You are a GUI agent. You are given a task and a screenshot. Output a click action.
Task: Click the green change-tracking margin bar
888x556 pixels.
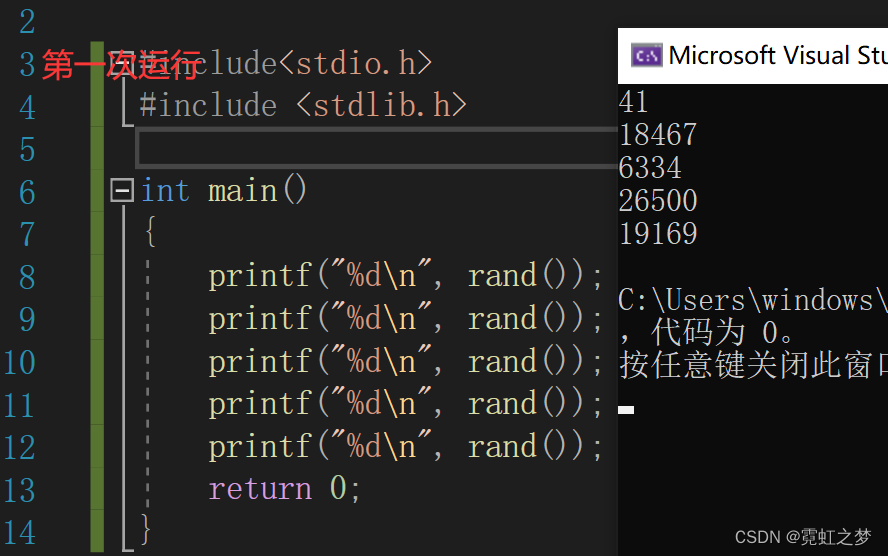coord(97,296)
